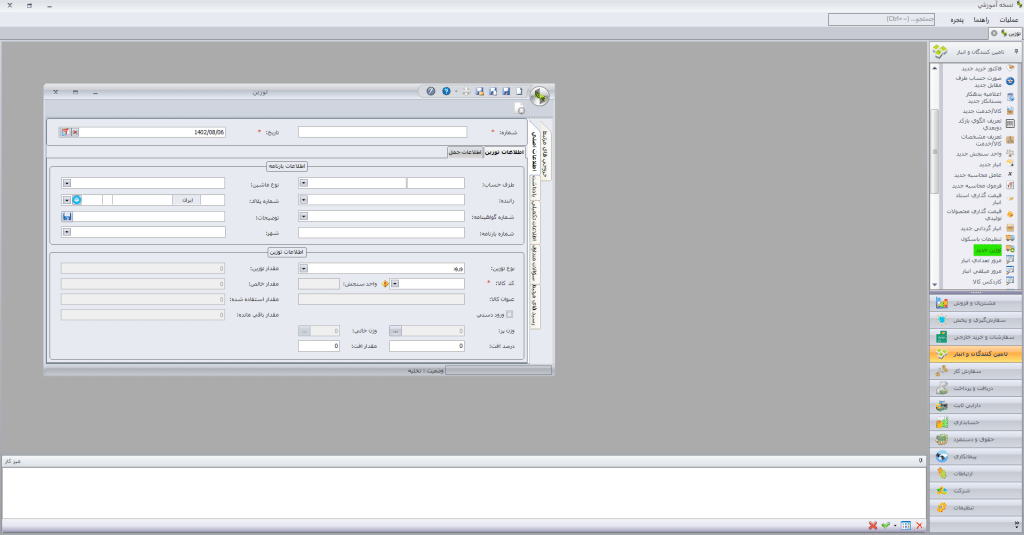Open راهنما menu
Screen dimensions: 1024x535
(x=981, y=20)
